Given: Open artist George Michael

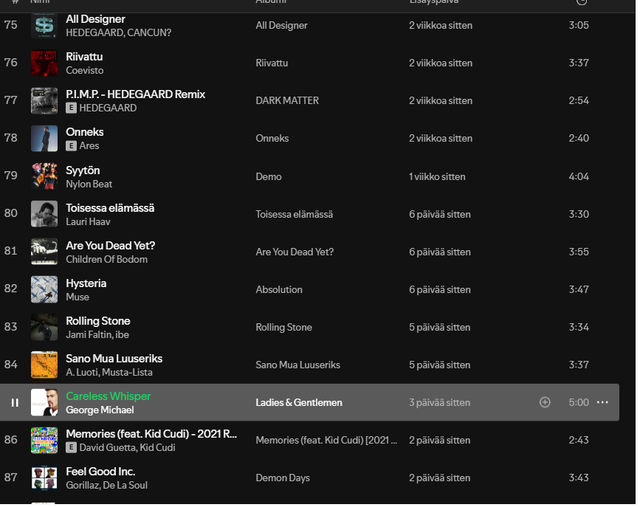Looking at the screenshot, I should (100, 410).
